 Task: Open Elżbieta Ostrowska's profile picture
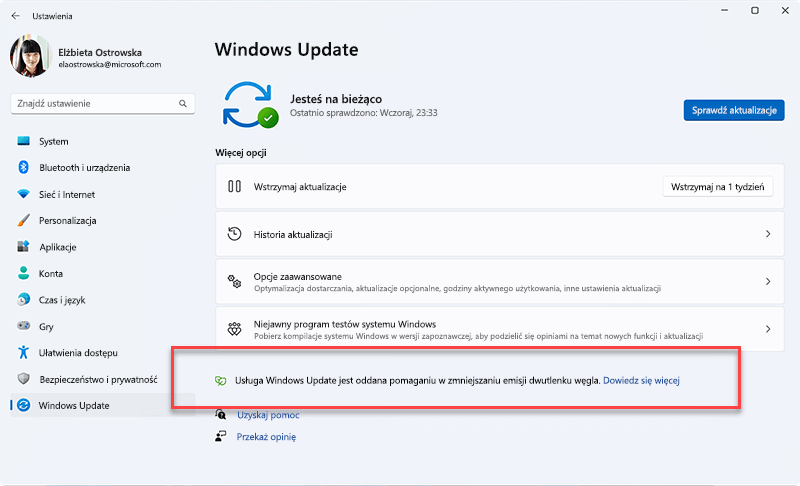[x=30, y=57]
